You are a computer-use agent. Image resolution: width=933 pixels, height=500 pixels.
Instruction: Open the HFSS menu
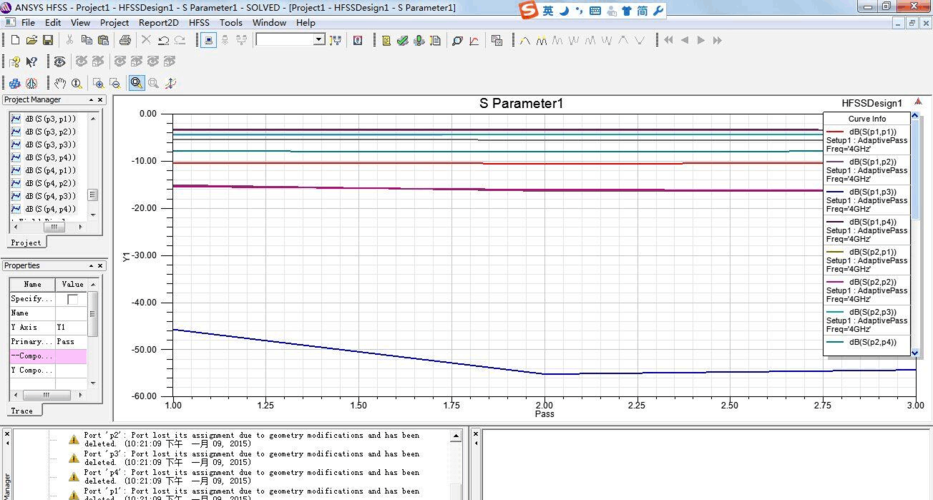[x=199, y=23]
